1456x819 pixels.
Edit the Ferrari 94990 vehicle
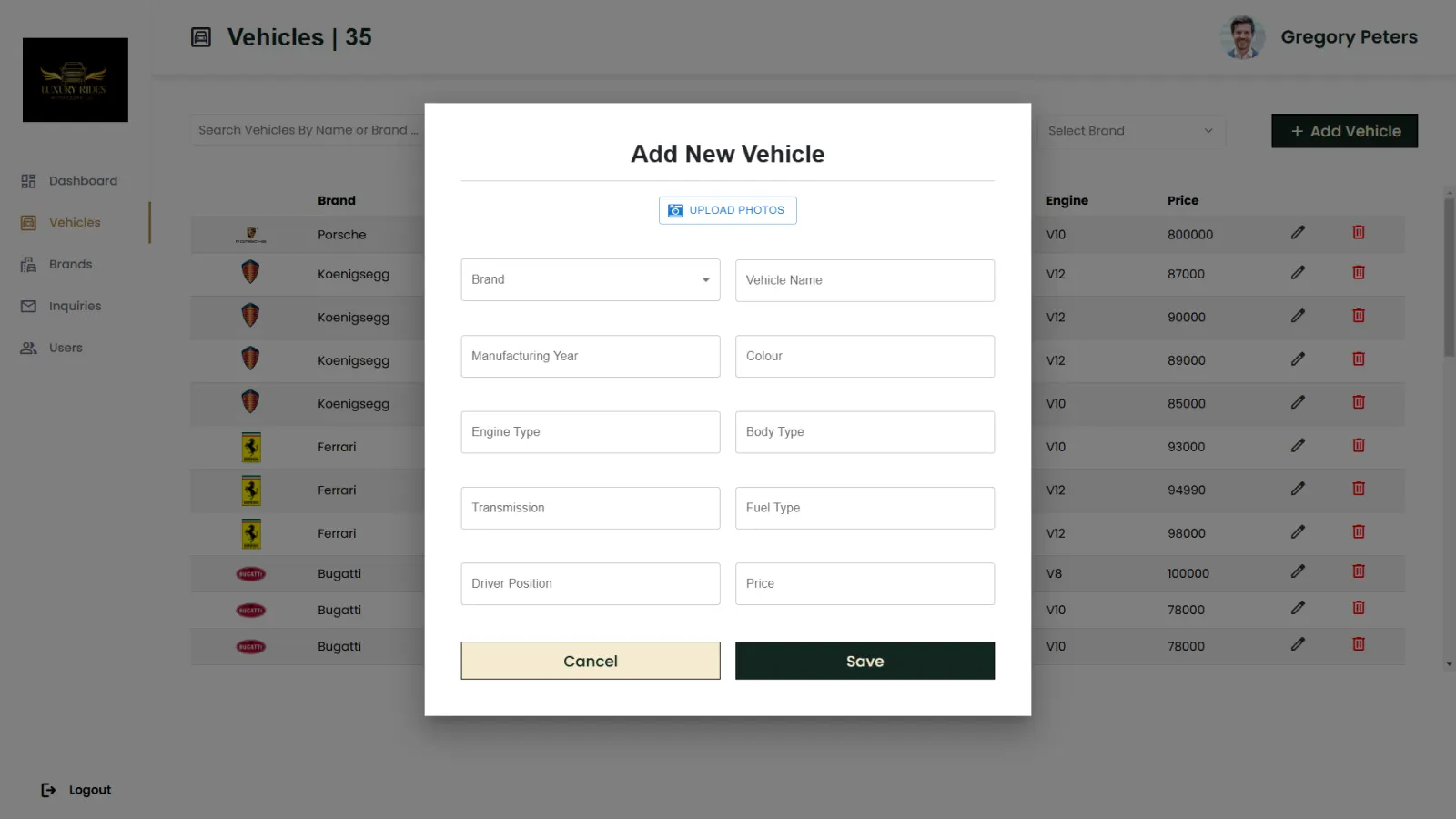click(x=1298, y=489)
